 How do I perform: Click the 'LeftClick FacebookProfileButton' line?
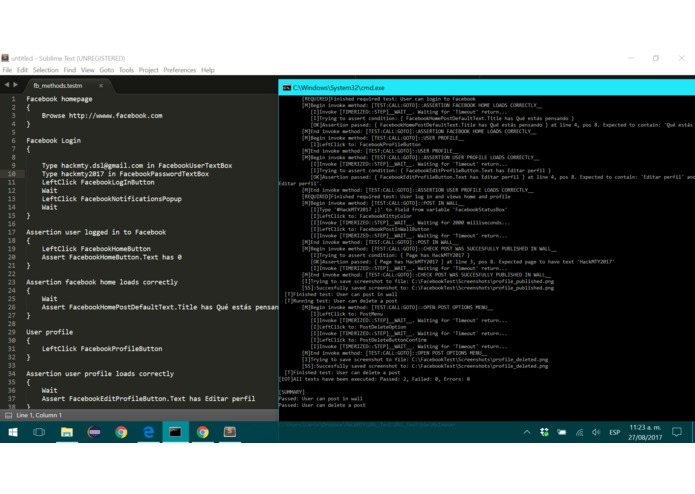102,349
